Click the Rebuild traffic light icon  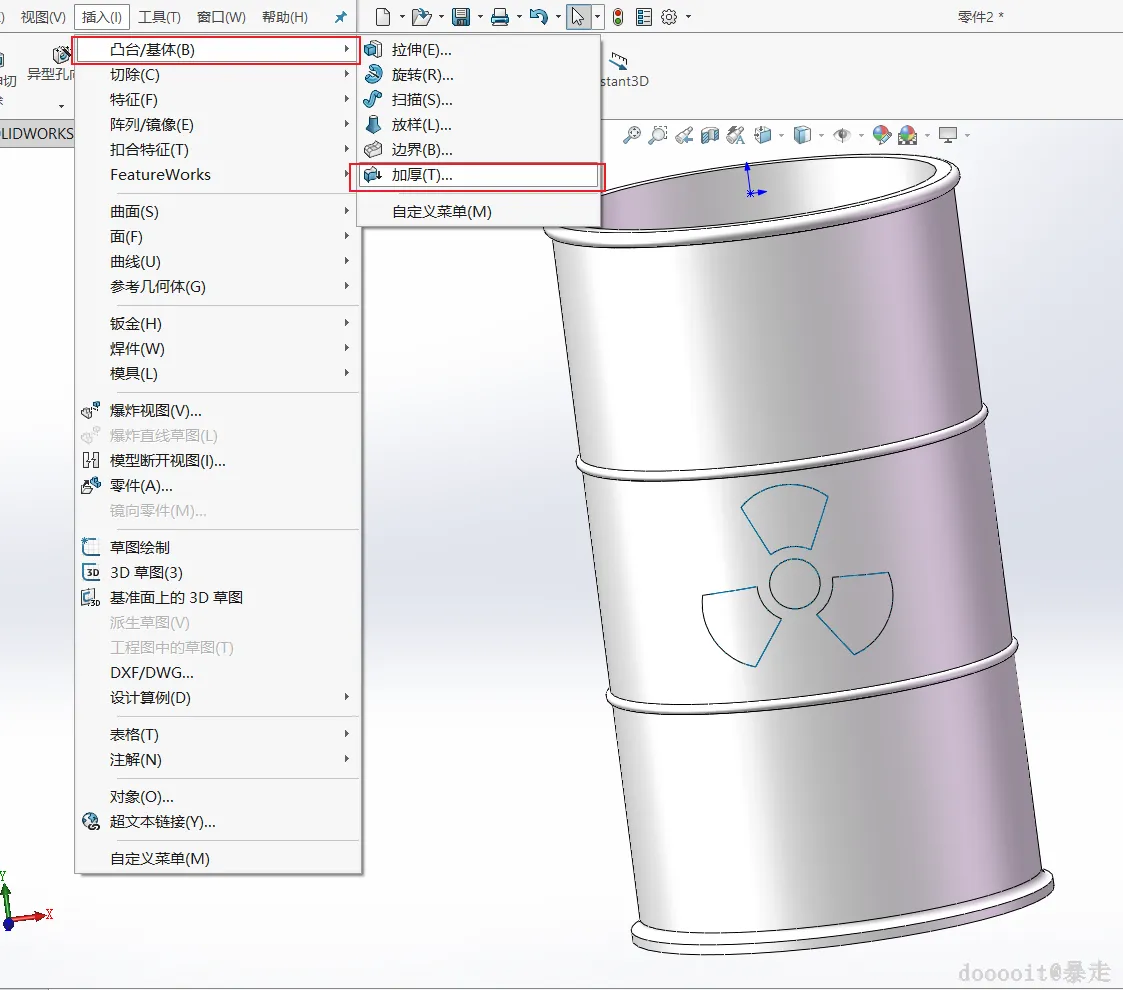(x=618, y=17)
